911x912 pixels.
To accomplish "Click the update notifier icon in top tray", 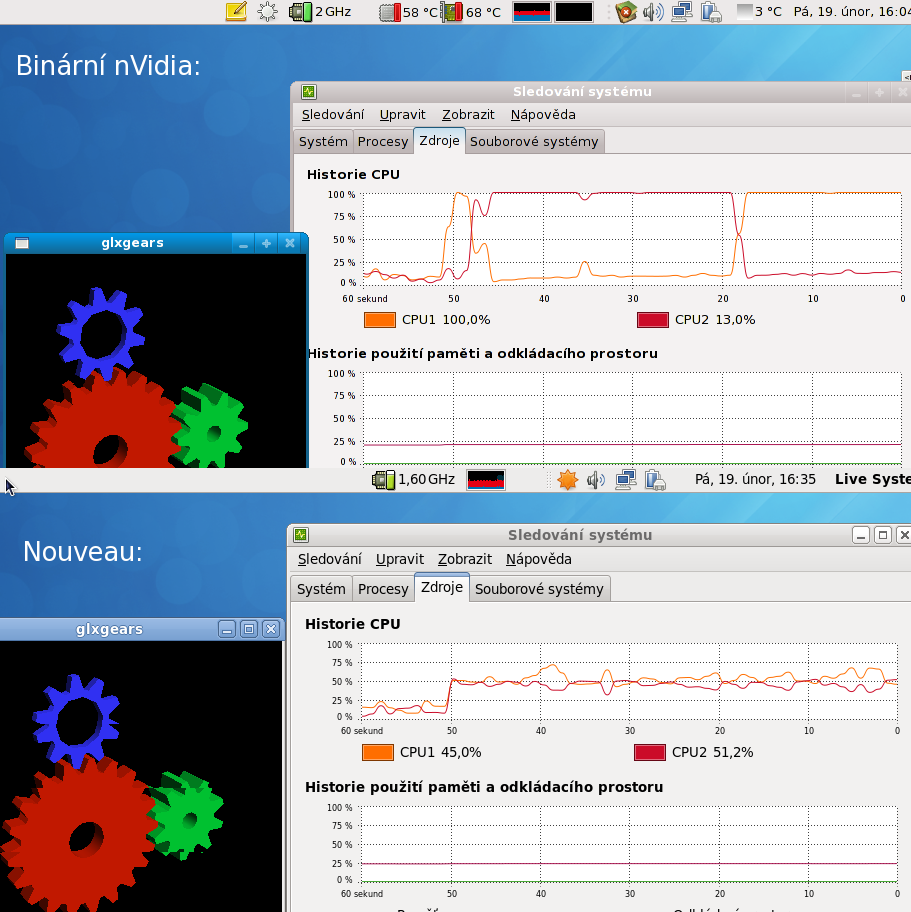I will [626, 12].
